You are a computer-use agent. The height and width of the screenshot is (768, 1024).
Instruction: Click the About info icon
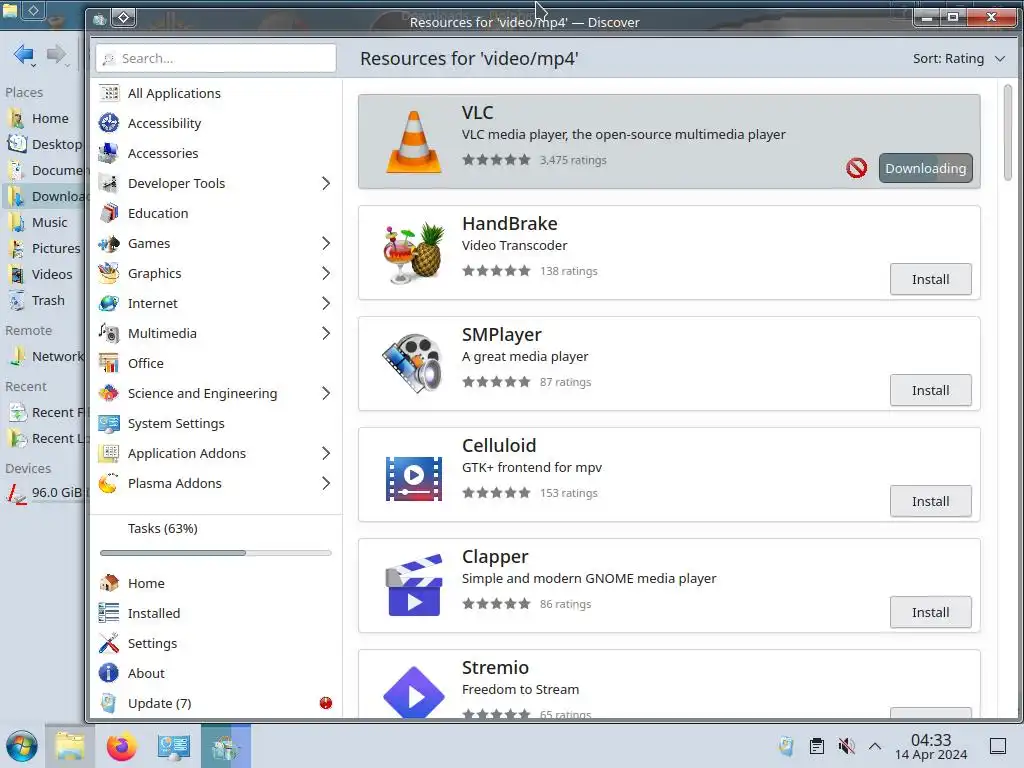[x=109, y=673]
